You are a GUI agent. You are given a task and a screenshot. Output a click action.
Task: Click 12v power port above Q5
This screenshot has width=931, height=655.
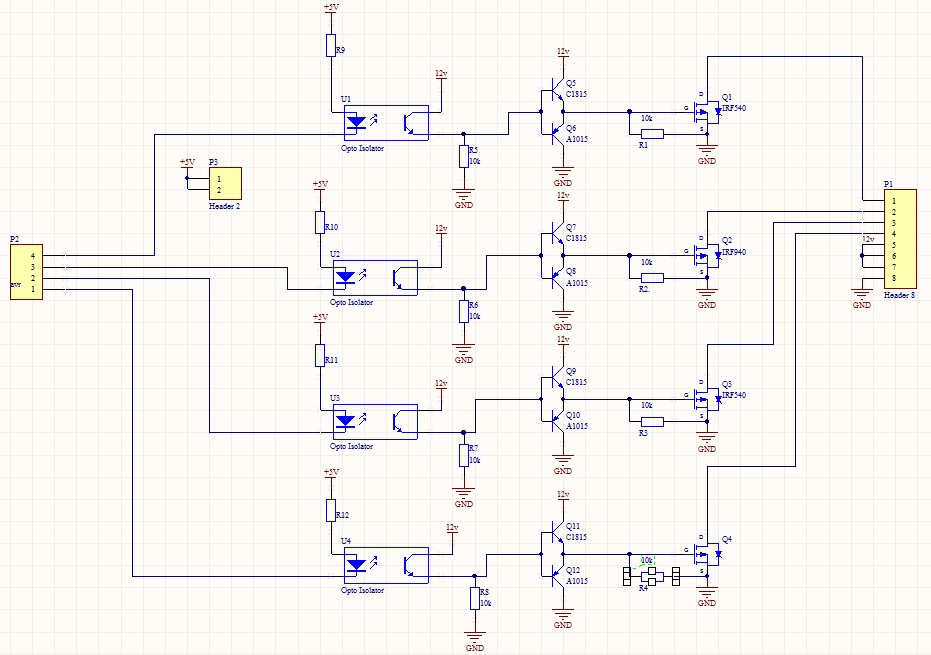point(563,53)
